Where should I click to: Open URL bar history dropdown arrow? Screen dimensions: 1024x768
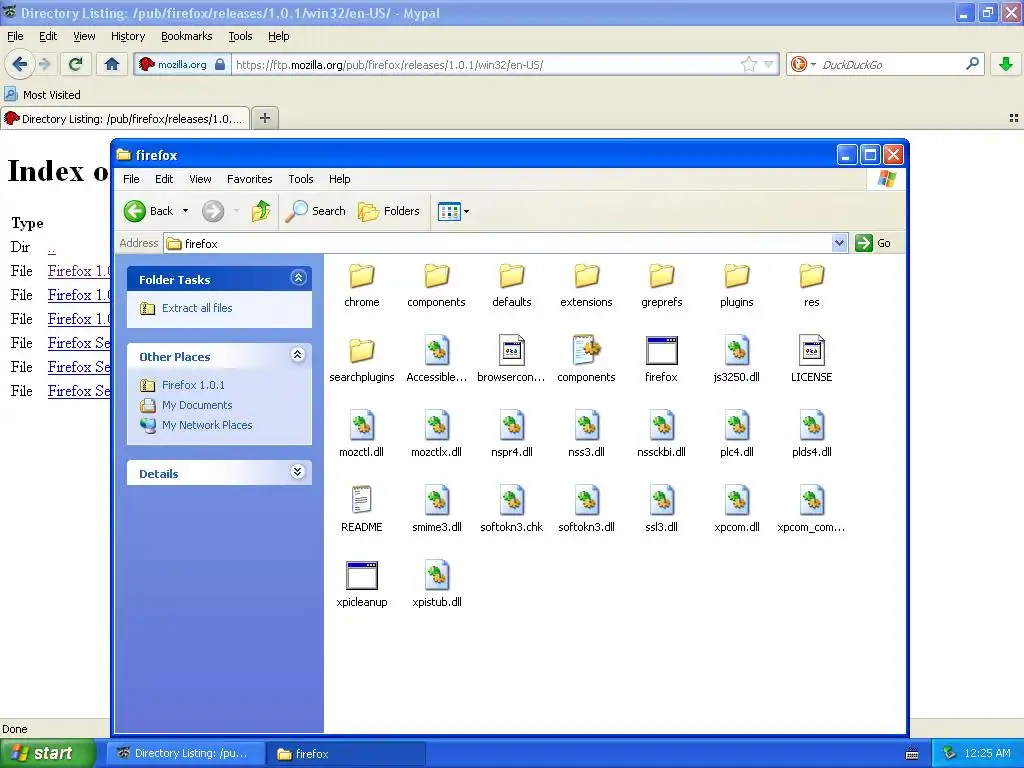point(768,64)
